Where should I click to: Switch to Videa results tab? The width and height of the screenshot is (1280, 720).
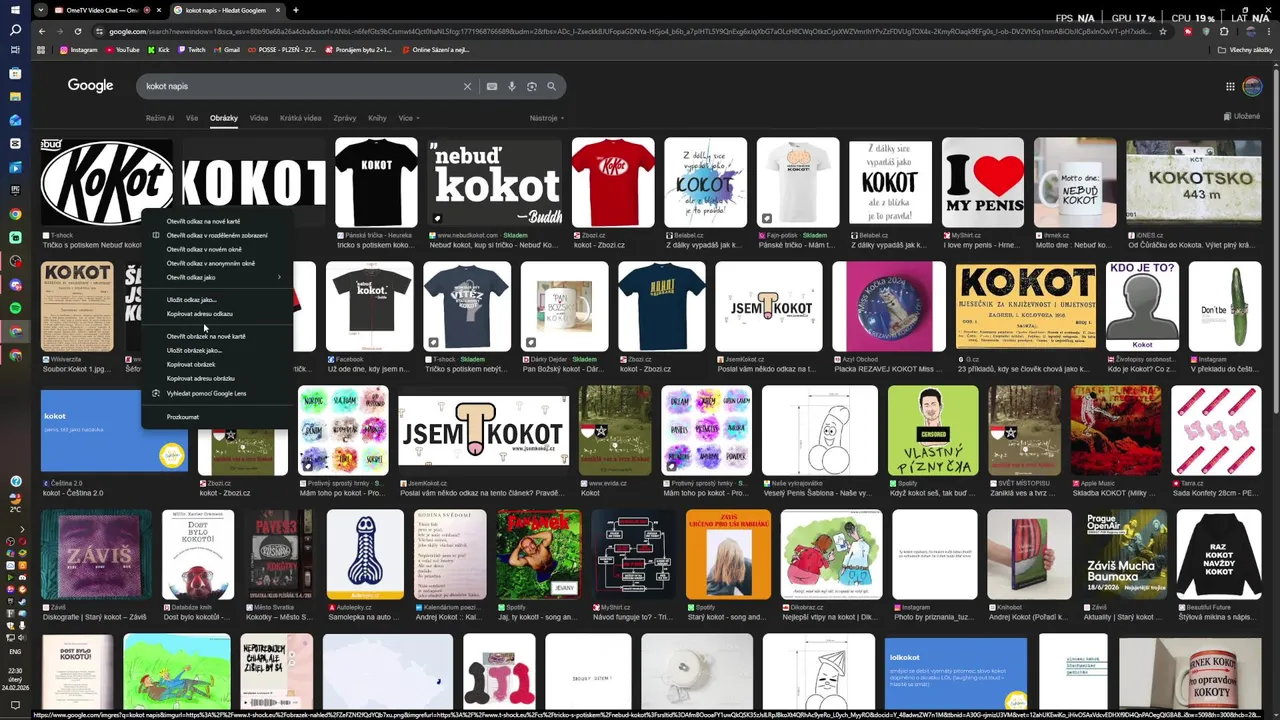(259, 118)
